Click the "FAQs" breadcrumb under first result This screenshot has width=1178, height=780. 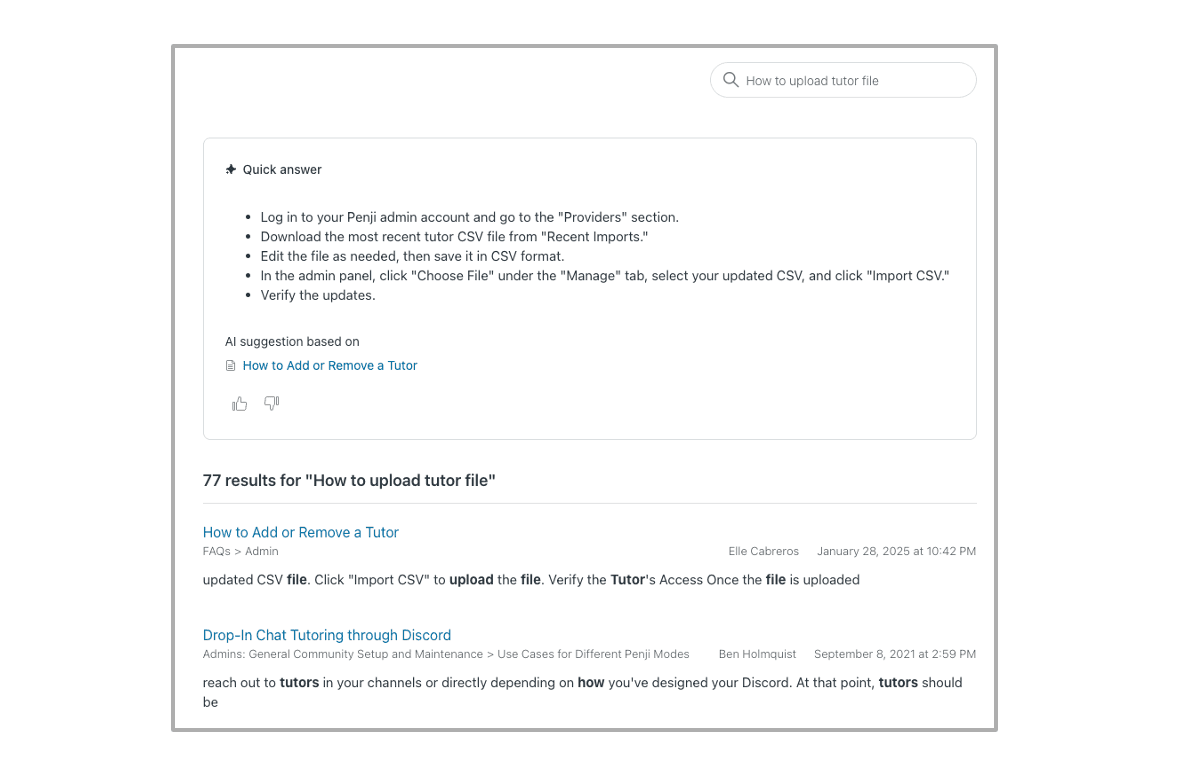tap(217, 551)
